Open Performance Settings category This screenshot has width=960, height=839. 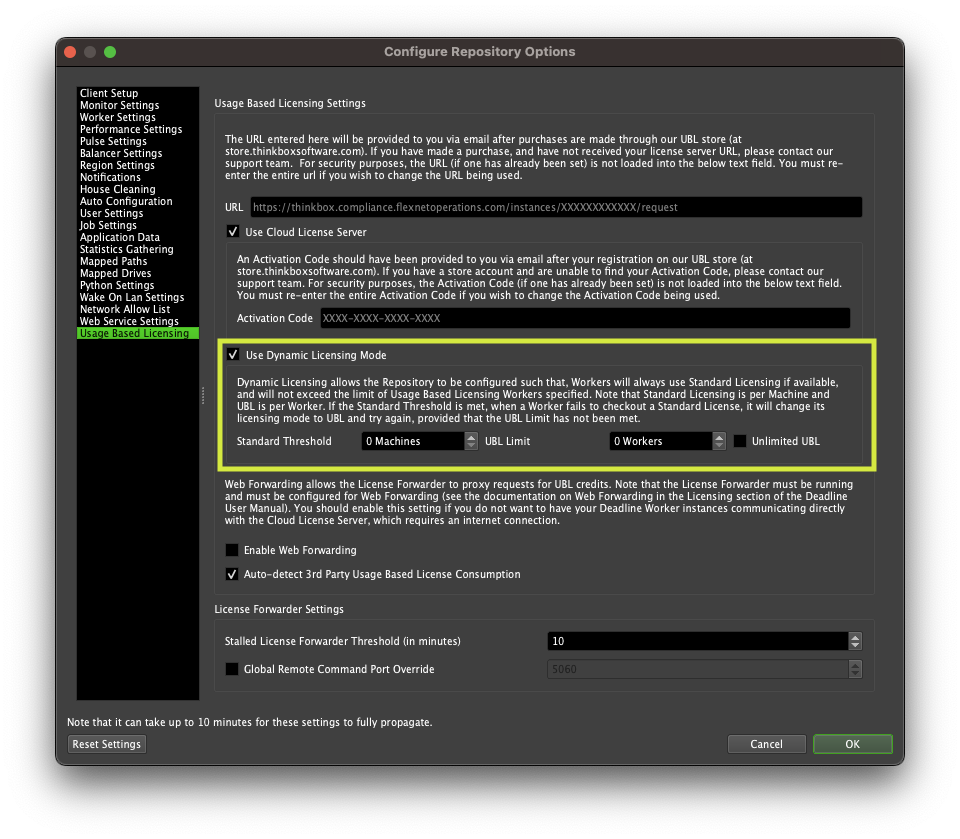coord(131,129)
